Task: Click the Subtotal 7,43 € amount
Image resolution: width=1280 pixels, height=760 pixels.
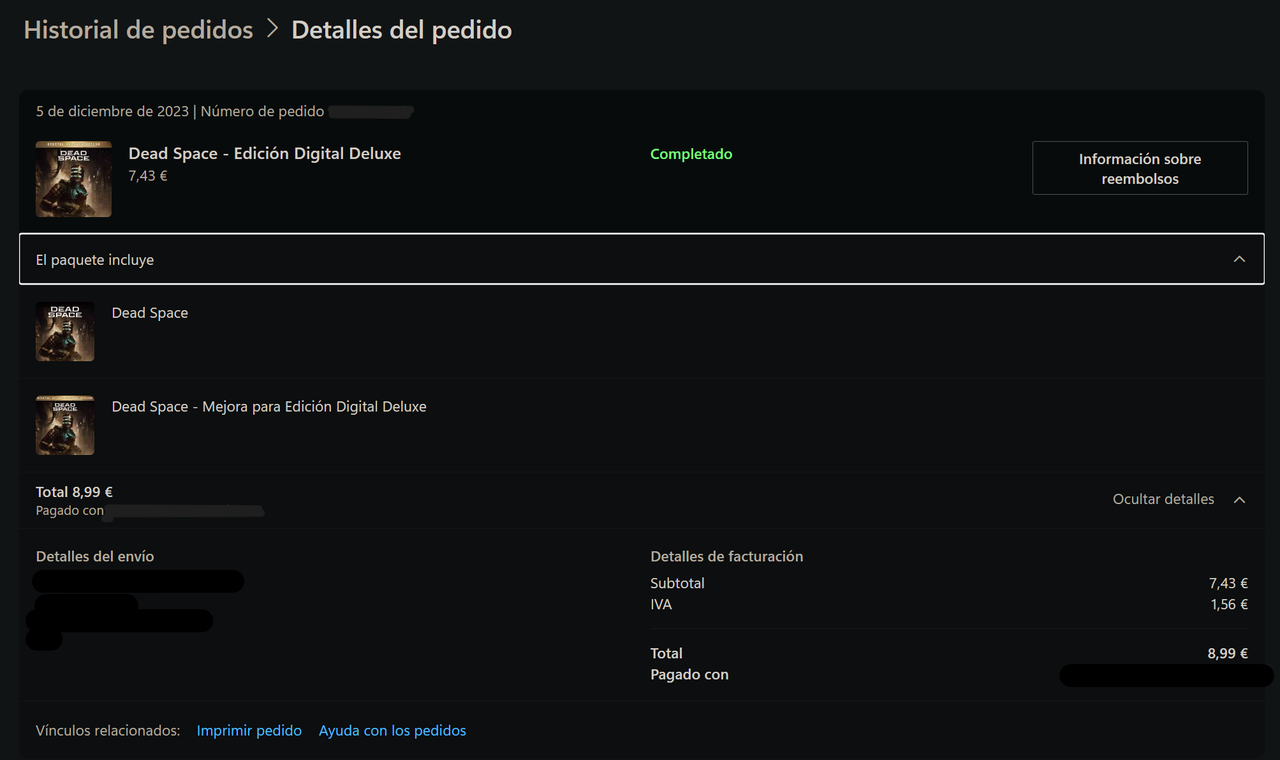Action: click(x=1228, y=583)
